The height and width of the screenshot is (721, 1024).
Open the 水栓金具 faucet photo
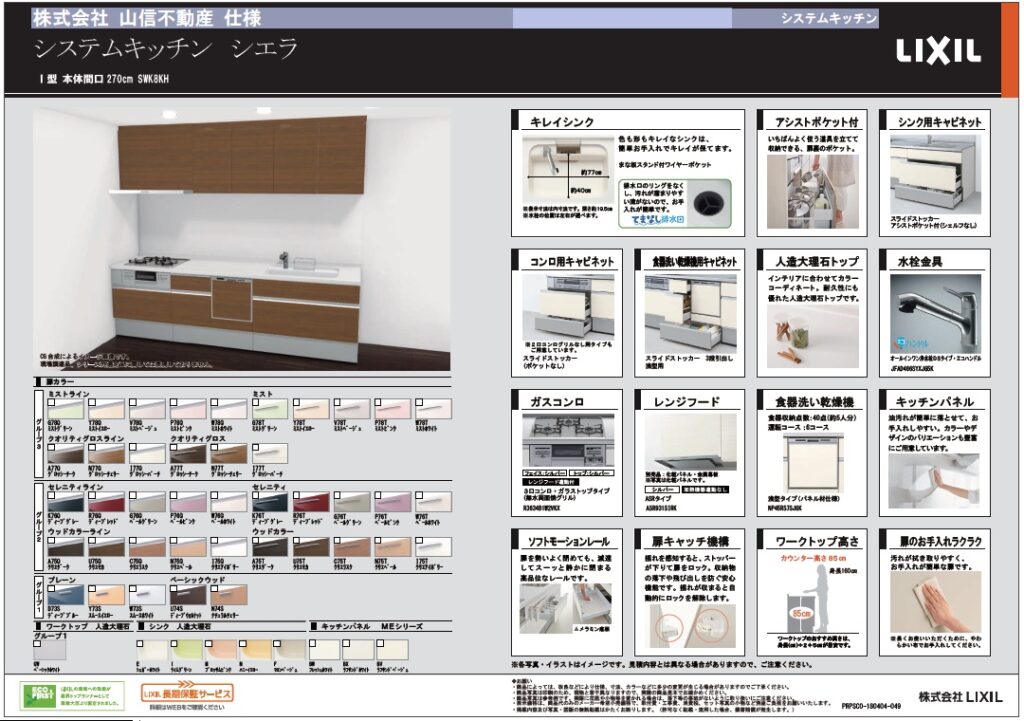pos(935,313)
